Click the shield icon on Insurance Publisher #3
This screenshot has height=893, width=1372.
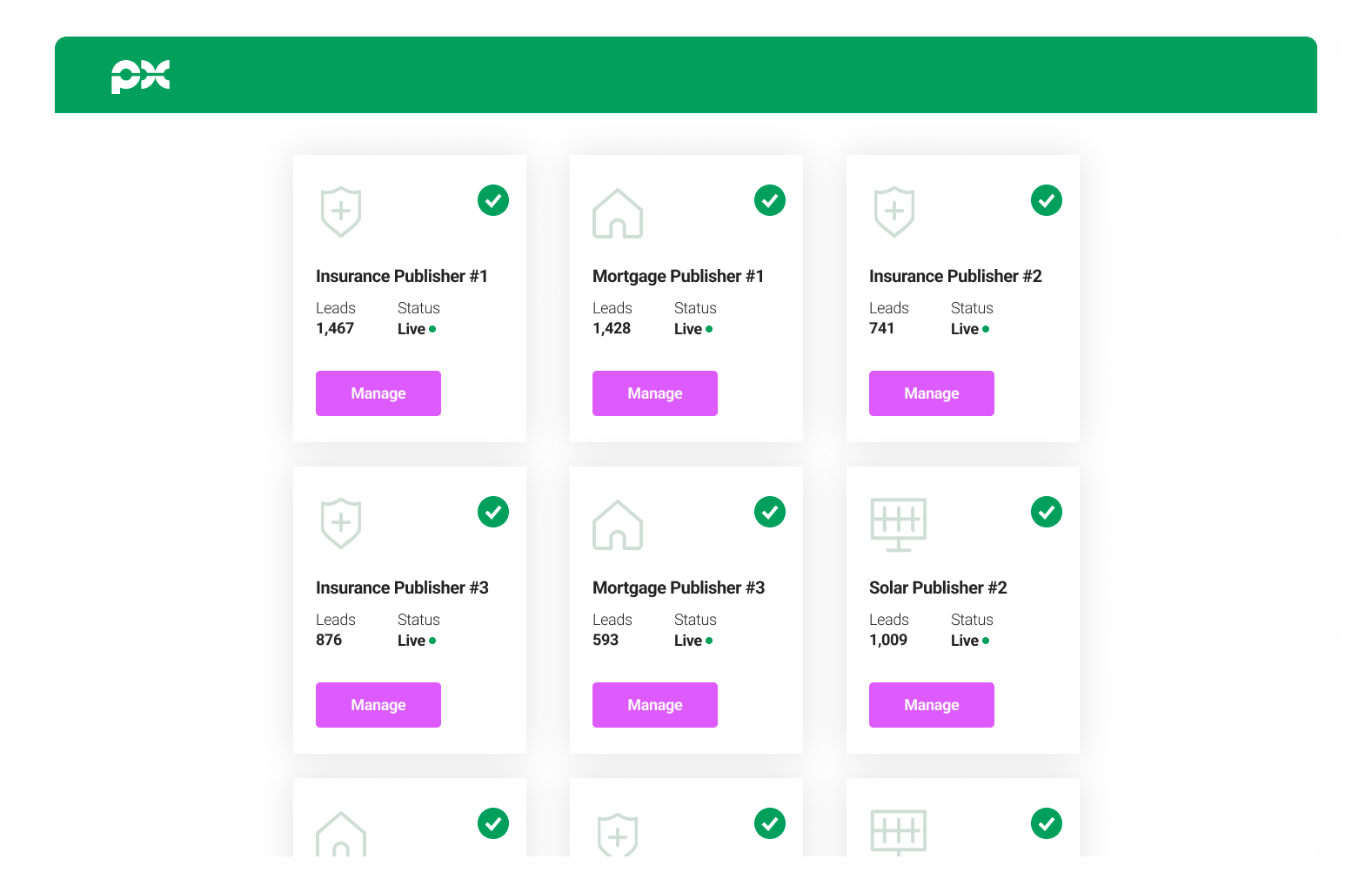pos(341,523)
